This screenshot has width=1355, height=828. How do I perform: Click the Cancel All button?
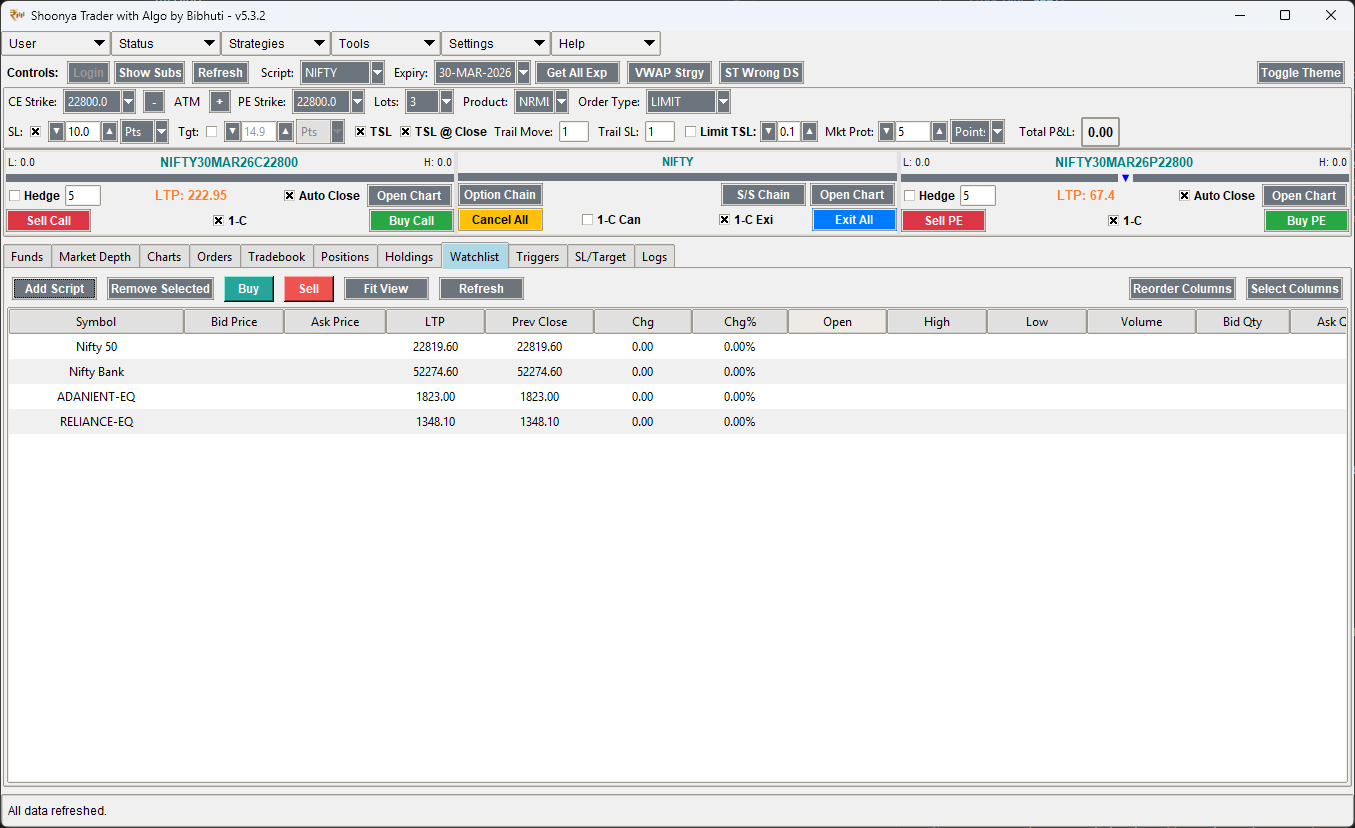pyautogui.click(x=500, y=219)
